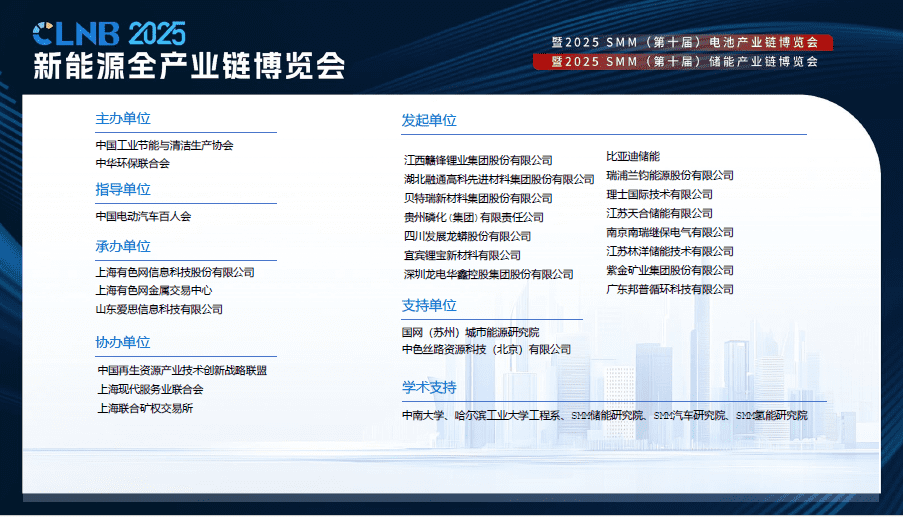903x517 pixels.
Task: Click the 指导单位 section heading
Action: point(123,189)
